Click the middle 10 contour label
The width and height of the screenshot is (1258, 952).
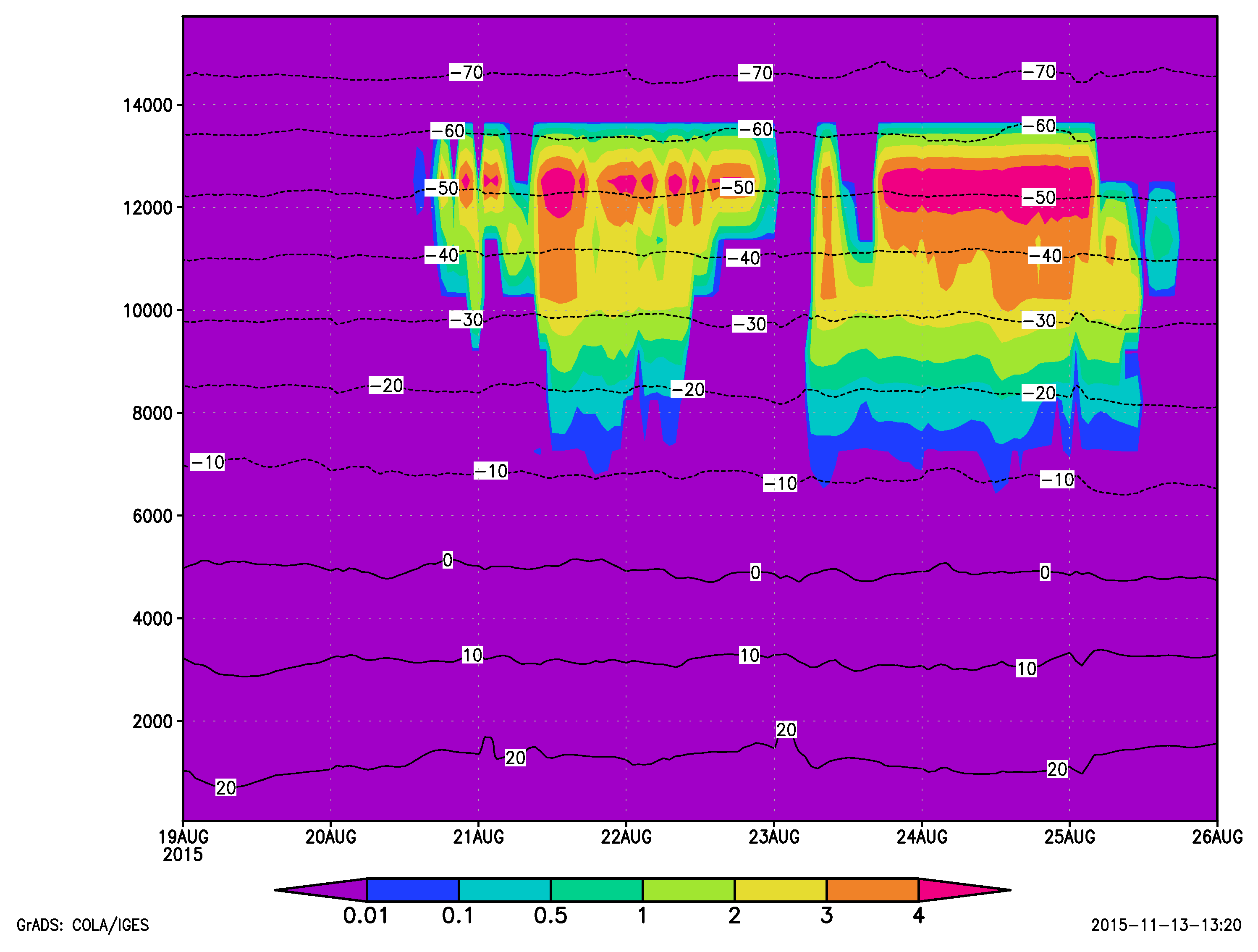tap(749, 655)
